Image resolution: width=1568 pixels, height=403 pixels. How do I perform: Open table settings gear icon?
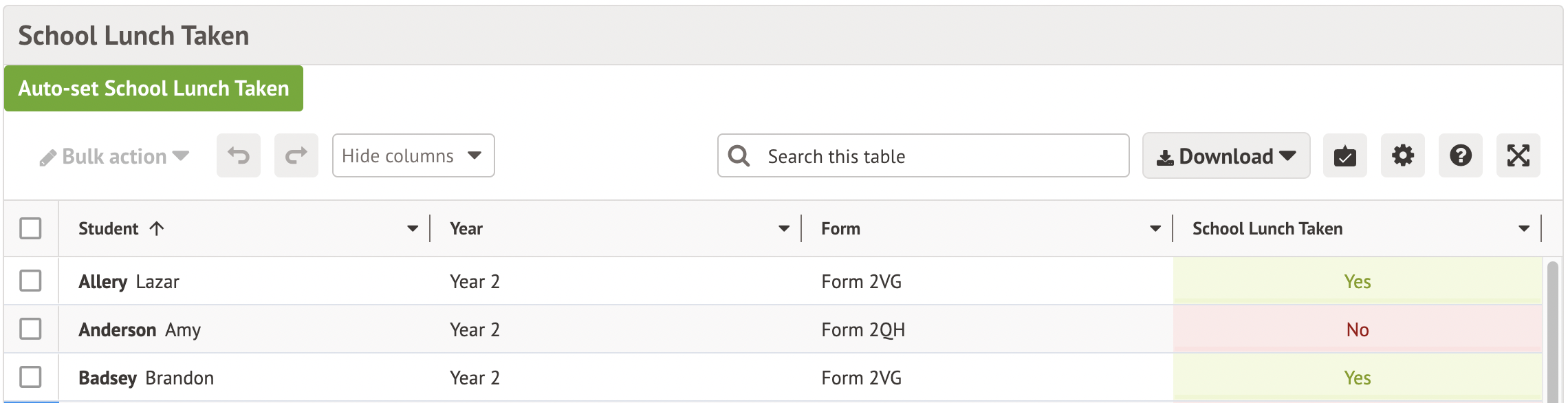tap(1402, 156)
